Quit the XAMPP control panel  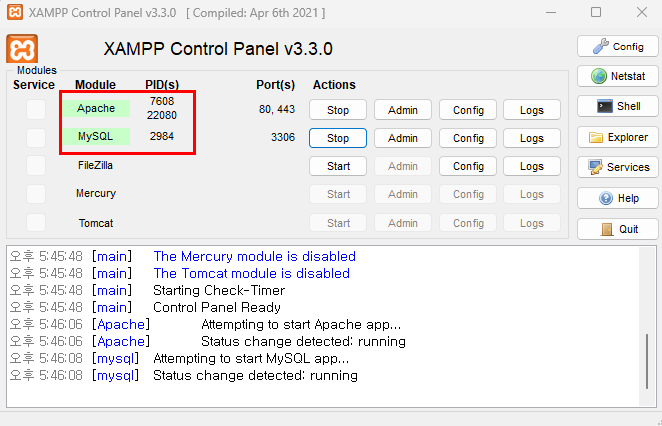pos(615,228)
